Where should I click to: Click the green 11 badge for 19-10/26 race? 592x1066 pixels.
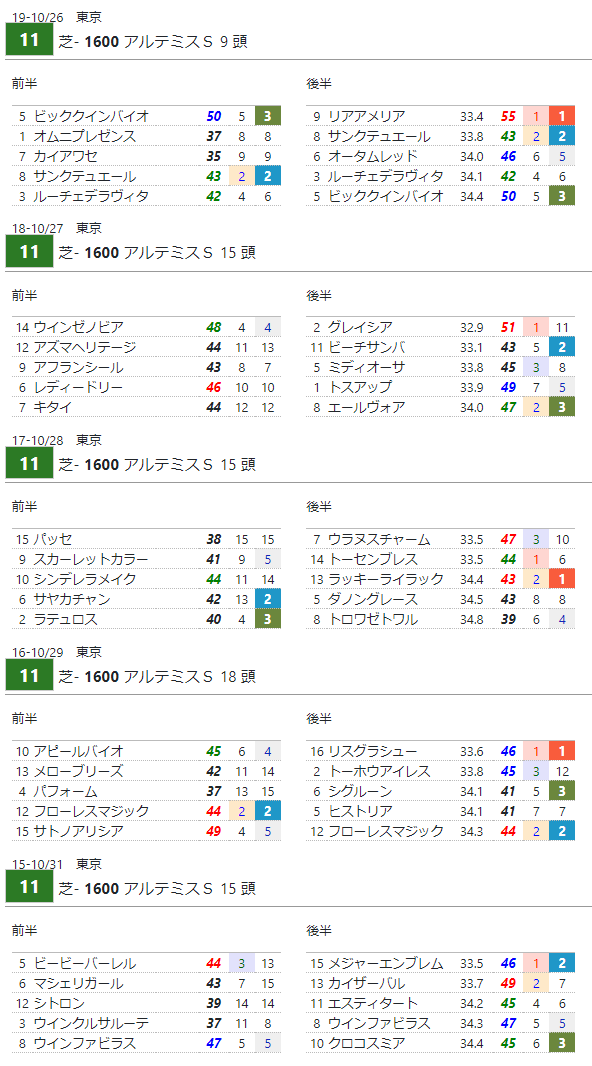point(29,40)
